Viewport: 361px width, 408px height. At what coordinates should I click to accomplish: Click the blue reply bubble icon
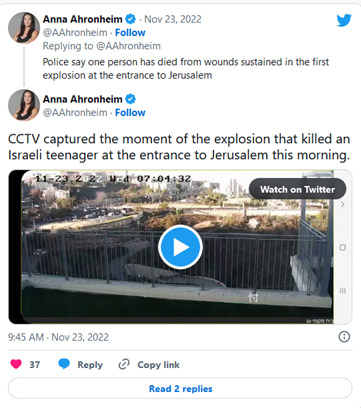[x=64, y=364]
